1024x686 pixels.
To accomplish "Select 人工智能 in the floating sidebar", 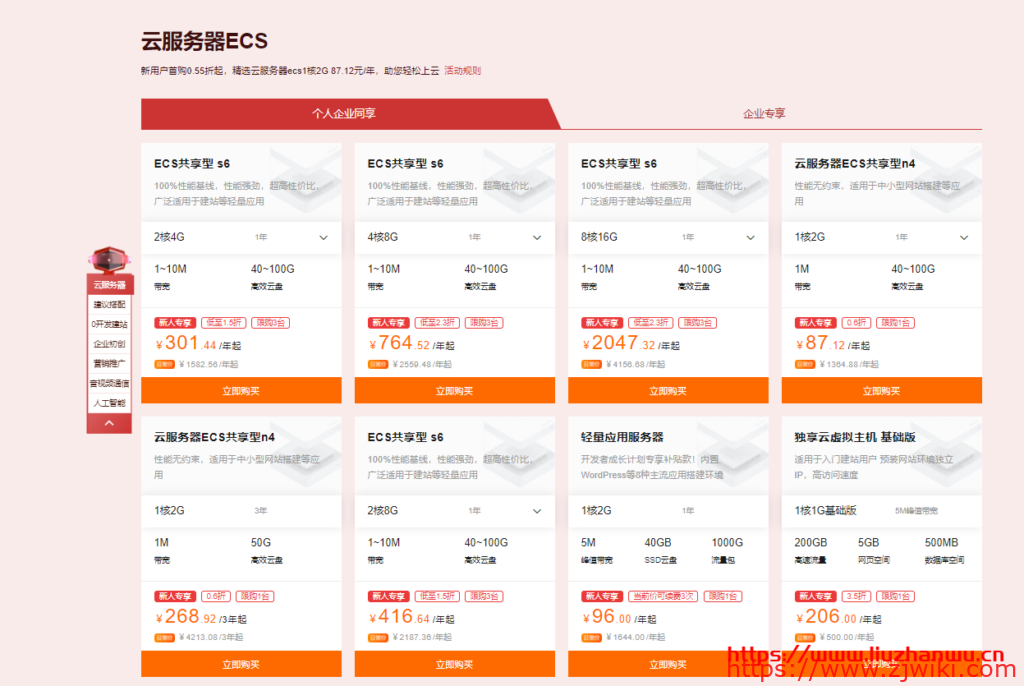I will click(109, 402).
